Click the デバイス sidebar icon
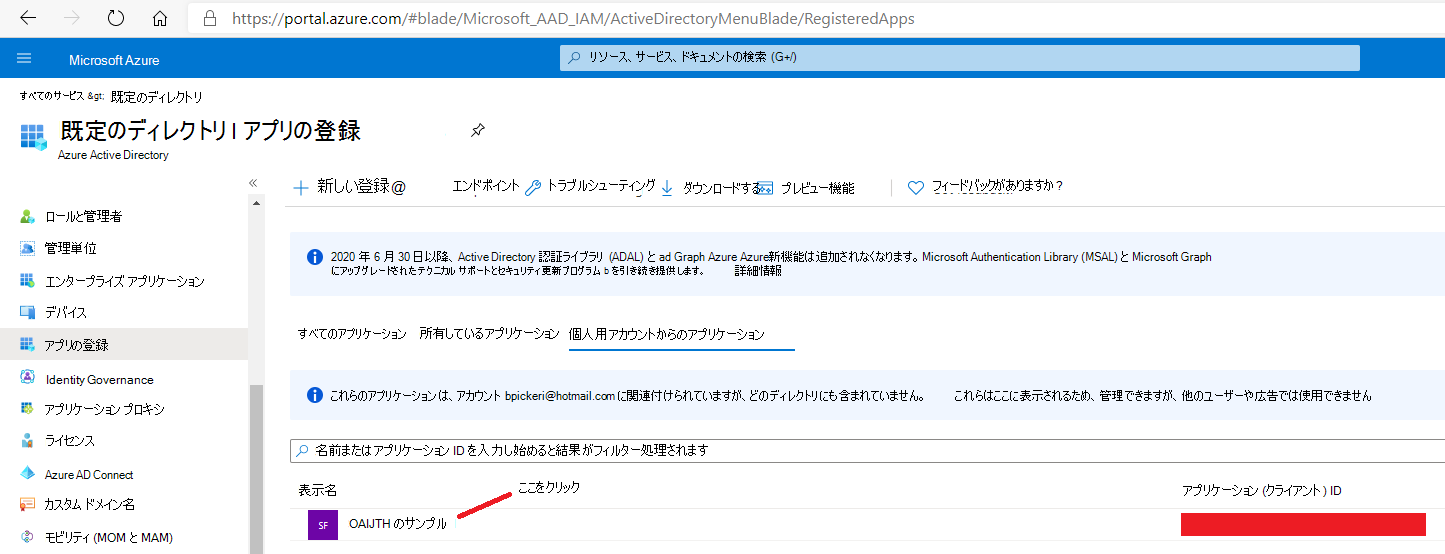This screenshot has width=1445, height=554. (x=27, y=312)
